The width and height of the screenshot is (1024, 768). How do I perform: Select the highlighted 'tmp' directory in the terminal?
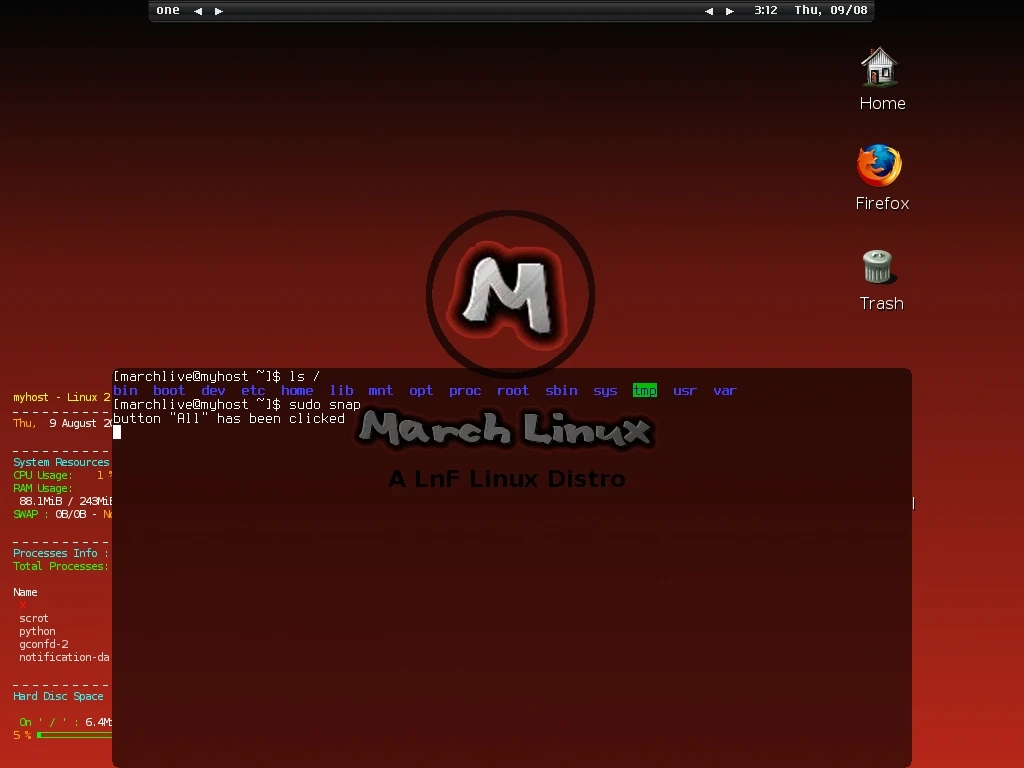(x=645, y=390)
